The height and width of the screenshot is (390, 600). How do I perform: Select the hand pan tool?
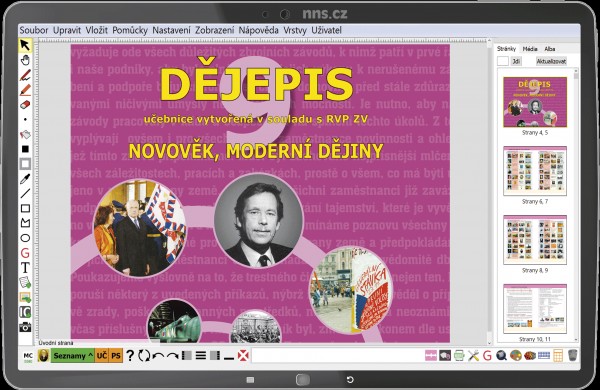click(25, 60)
